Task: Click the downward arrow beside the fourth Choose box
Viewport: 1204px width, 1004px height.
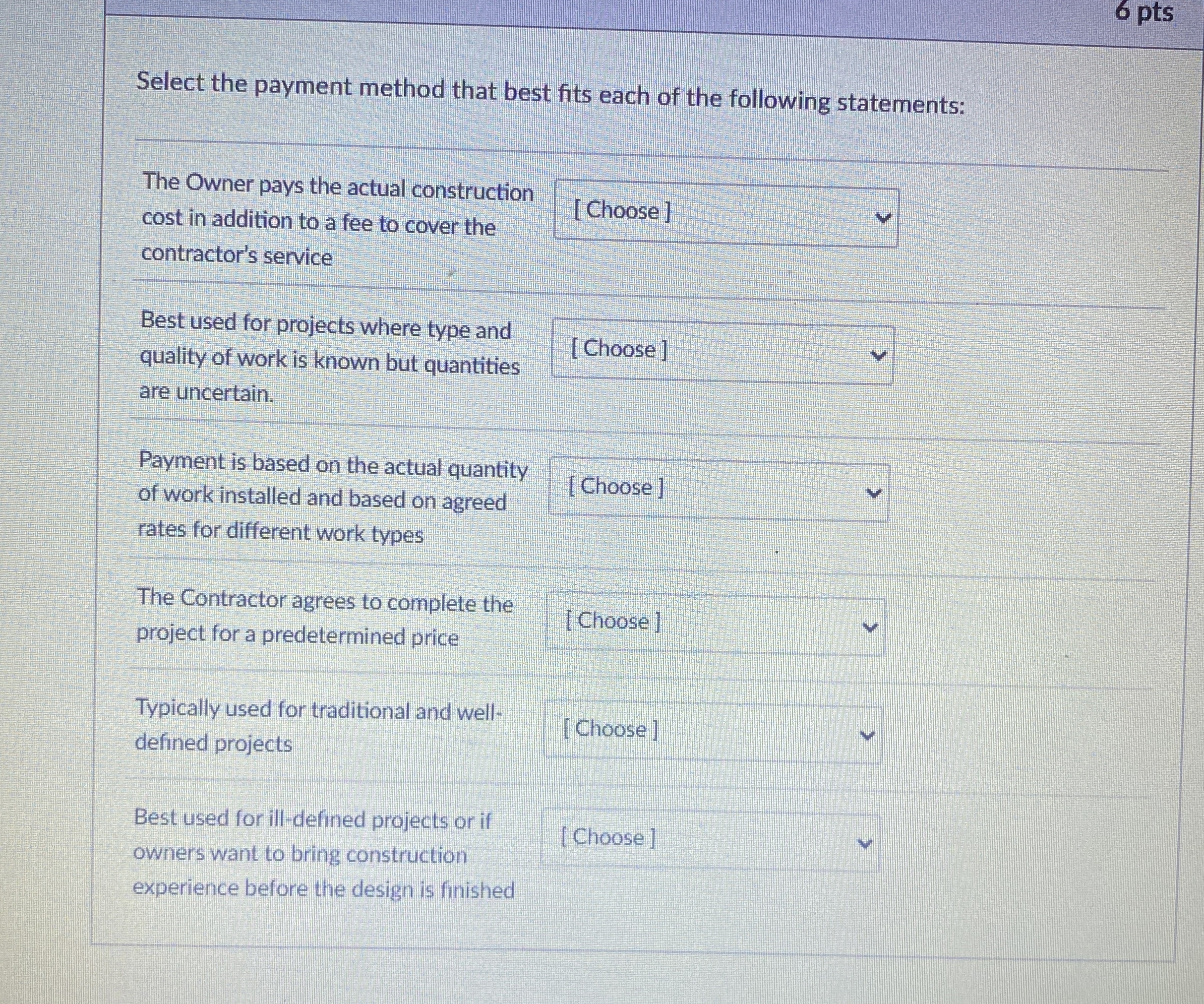Action: (869, 627)
